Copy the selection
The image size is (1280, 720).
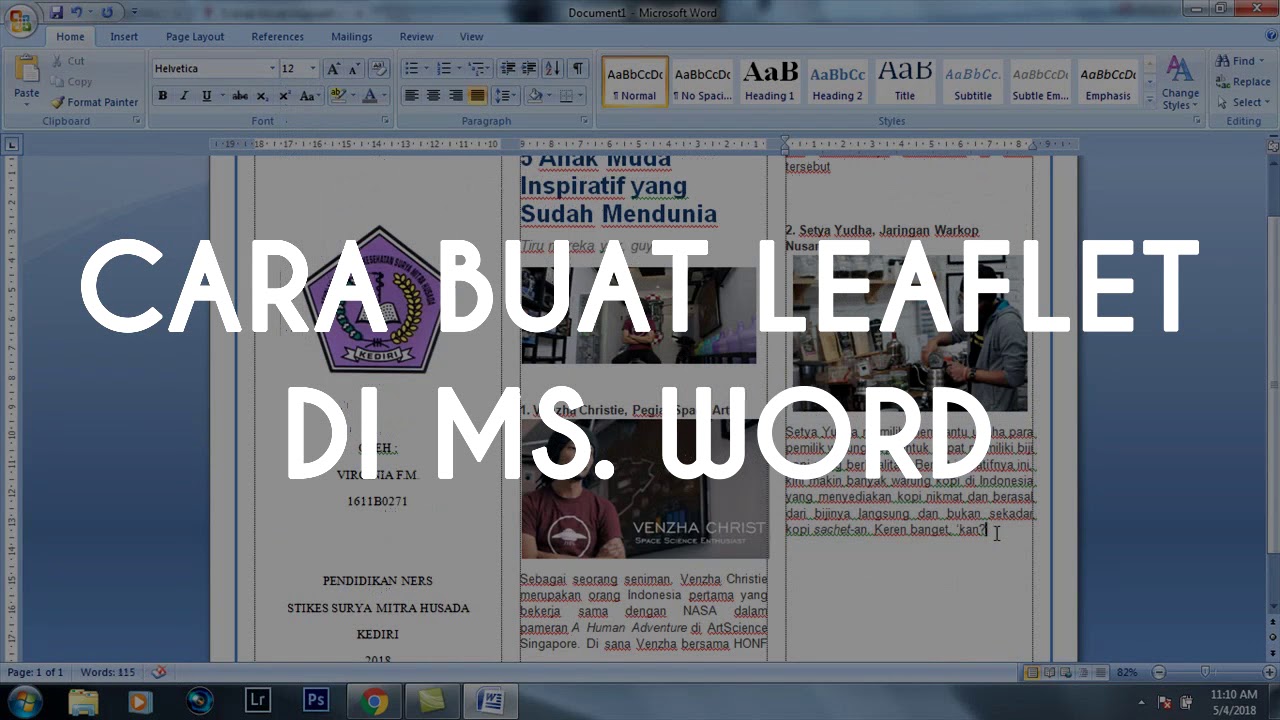click(x=72, y=82)
